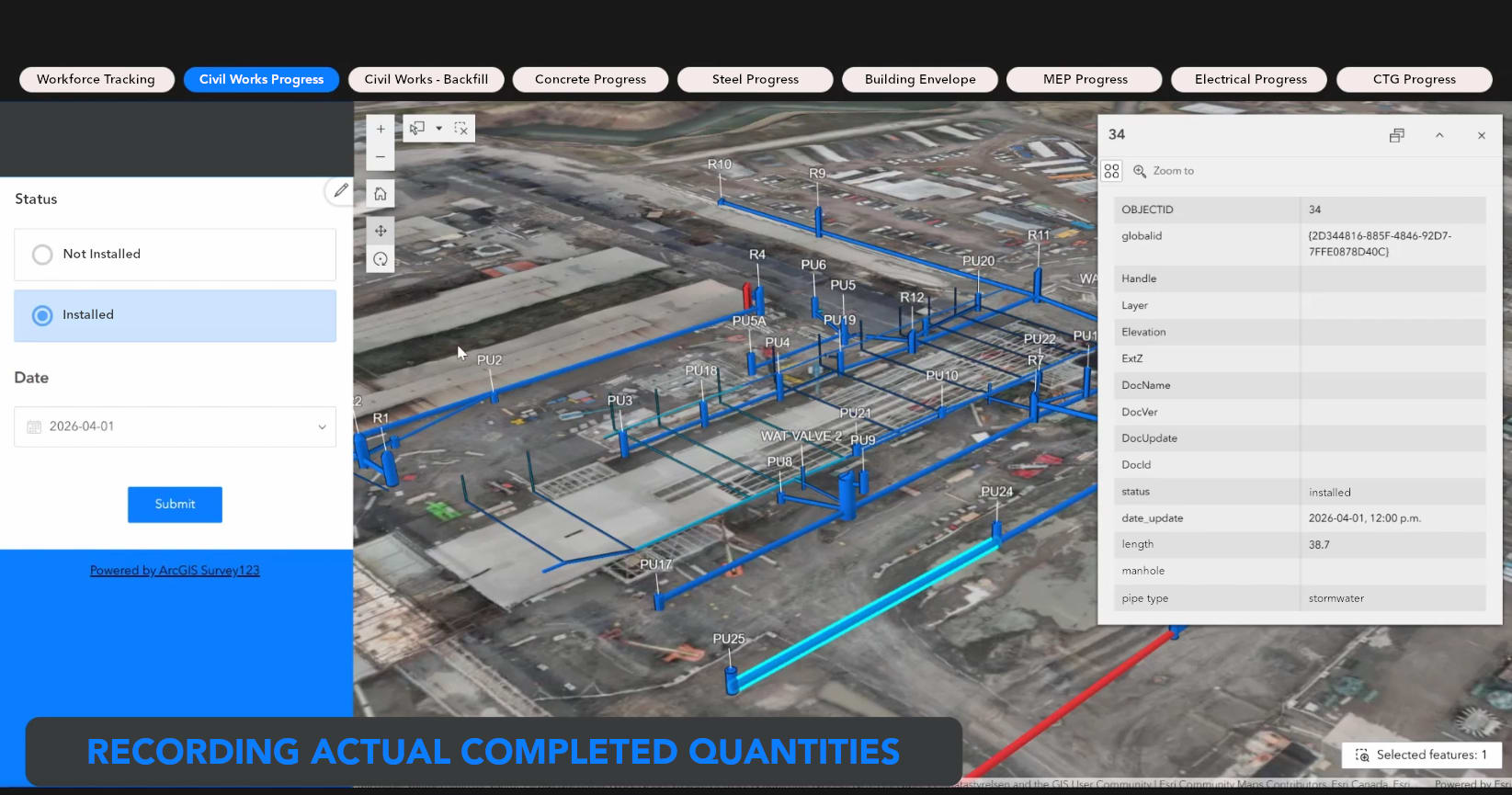Open the Steel Progress tab
1512x795 pixels.
[x=755, y=79]
